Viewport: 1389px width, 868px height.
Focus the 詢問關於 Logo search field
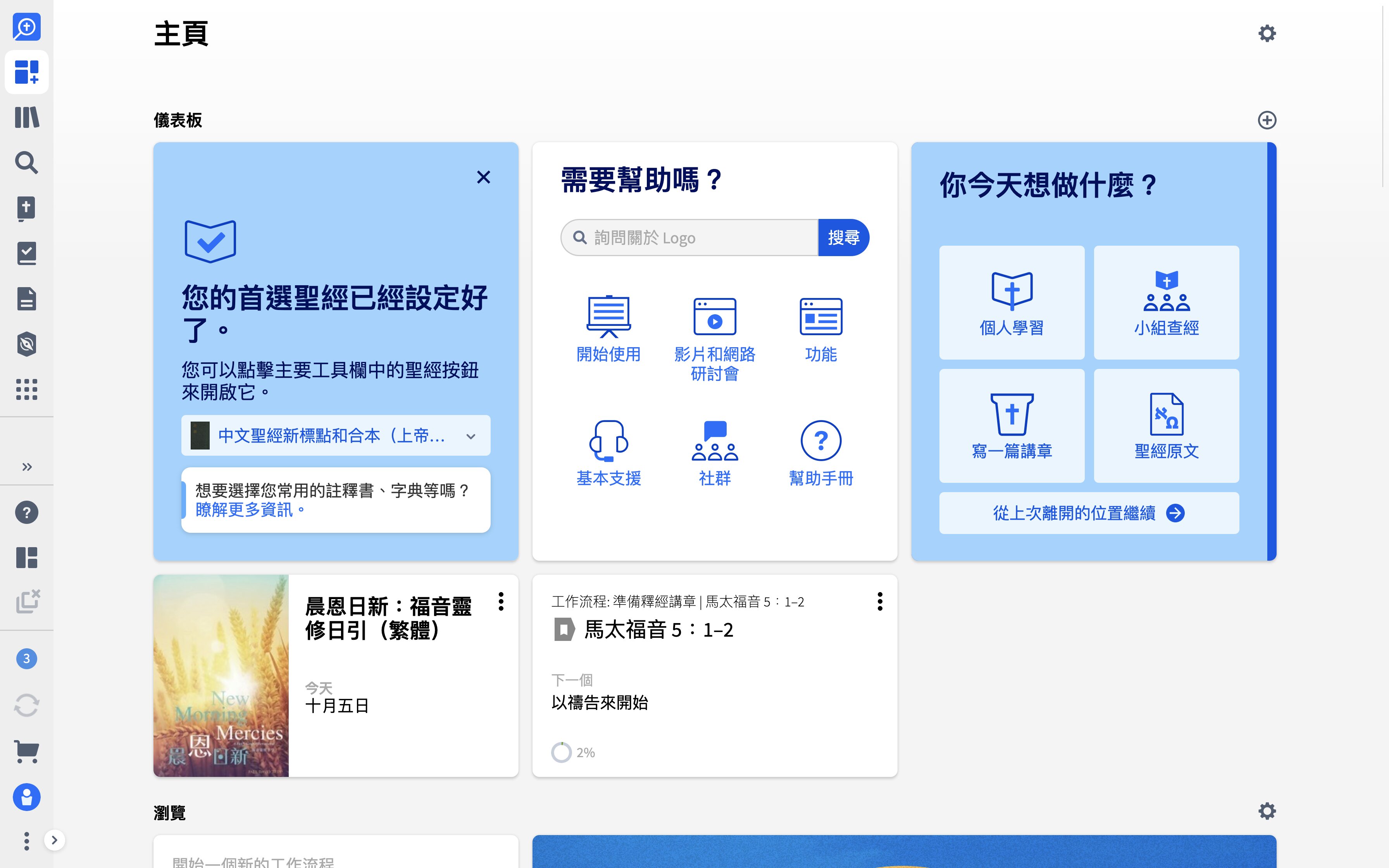tap(689, 238)
